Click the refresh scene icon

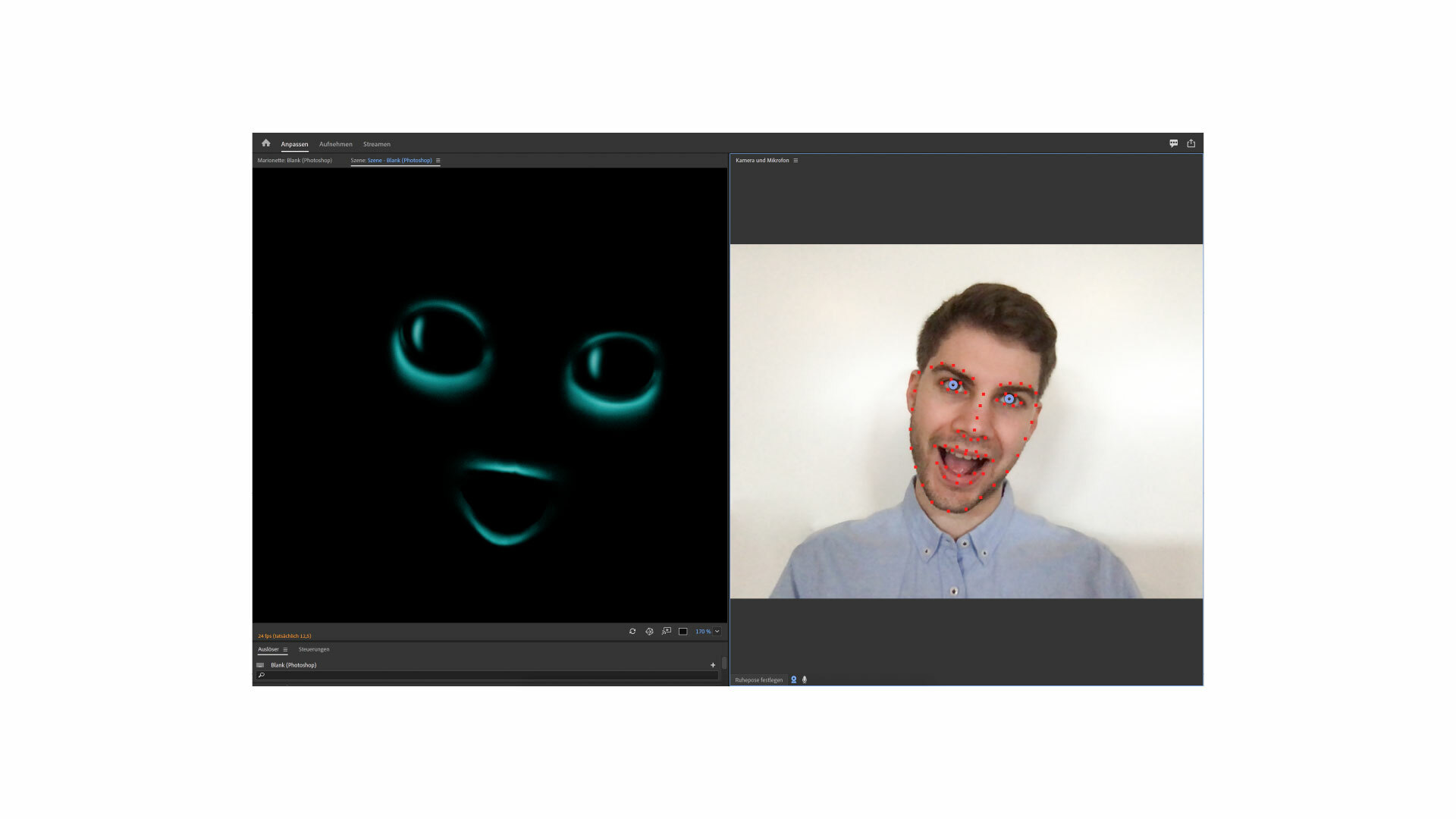point(632,631)
